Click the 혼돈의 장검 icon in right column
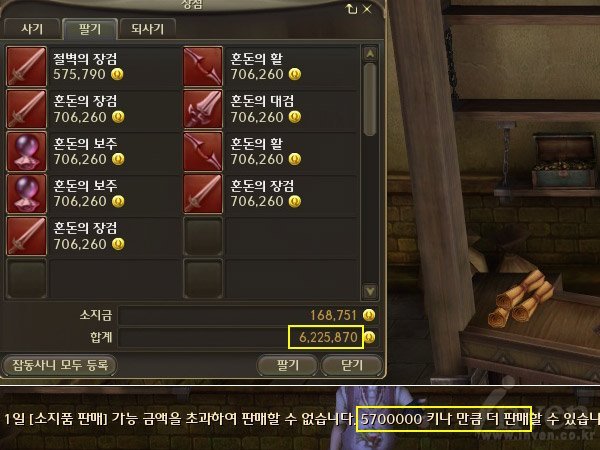 (x=203, y=193)
